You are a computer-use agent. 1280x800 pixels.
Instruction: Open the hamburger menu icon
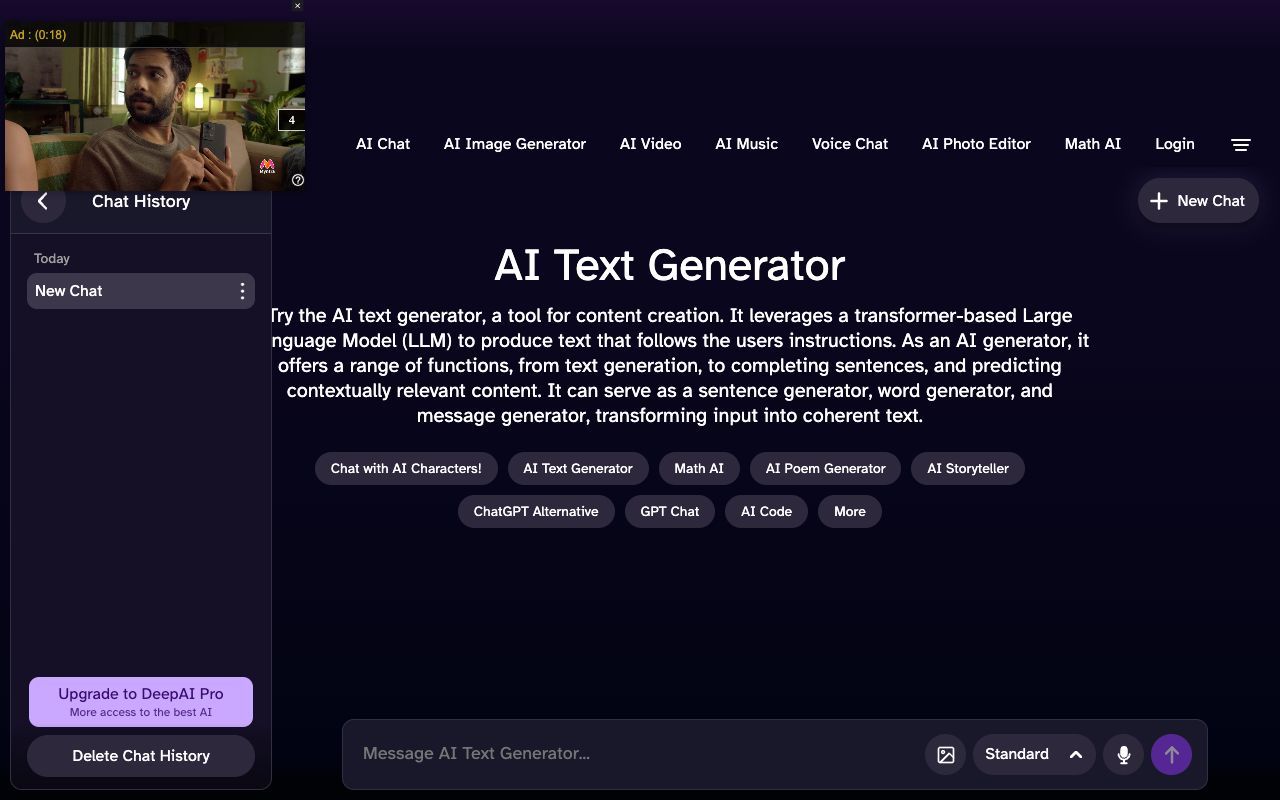pyautogui.click(x=1241, y=144)
